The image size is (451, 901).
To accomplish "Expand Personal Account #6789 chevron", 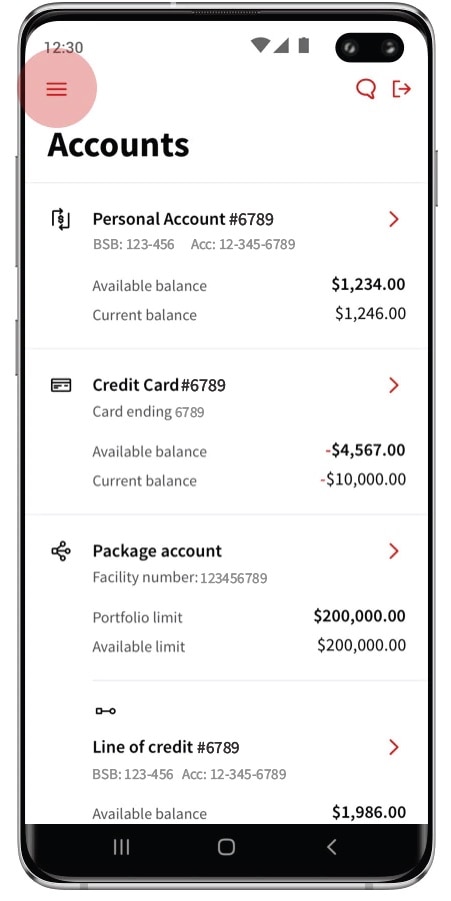I will click(394, 219).
